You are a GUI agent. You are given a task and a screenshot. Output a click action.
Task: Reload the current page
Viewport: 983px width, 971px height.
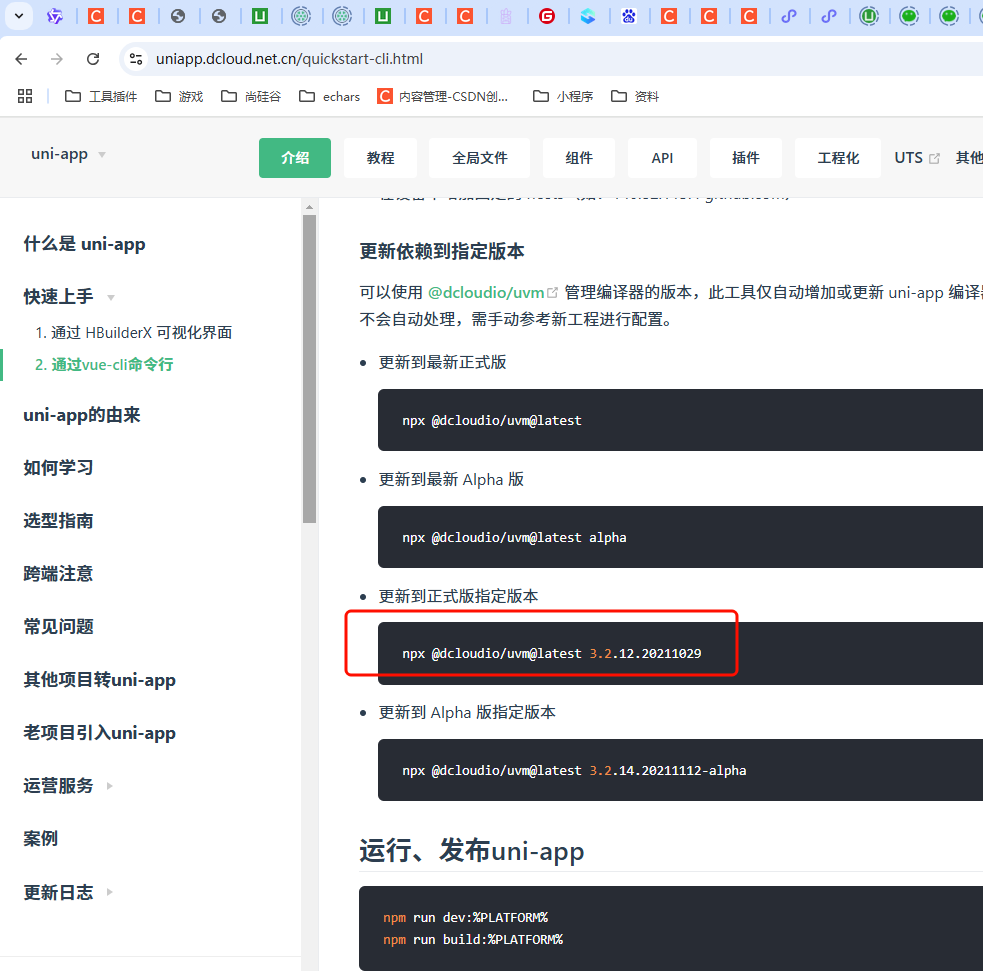(93, 59)
